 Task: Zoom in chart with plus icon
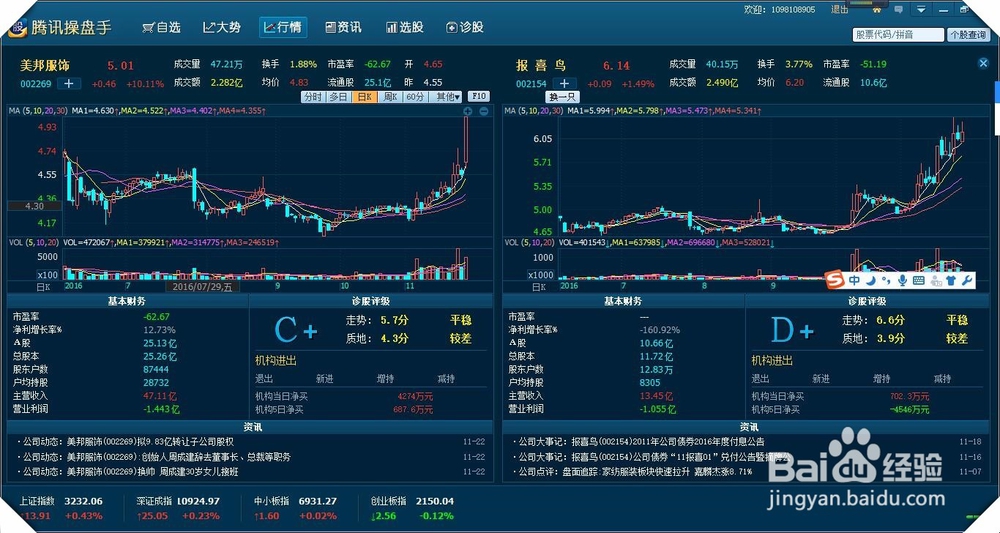tap(468, 112)
